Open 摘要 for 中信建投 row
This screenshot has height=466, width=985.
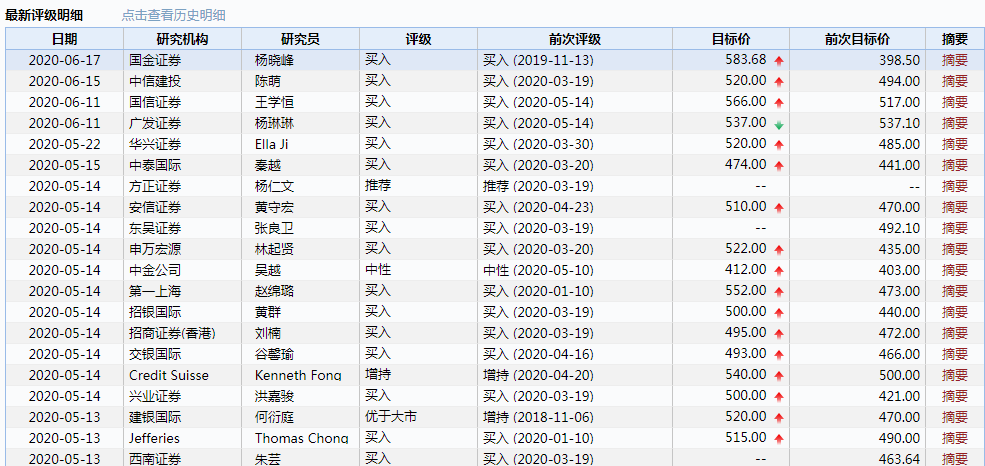click(x=955, y=81)
